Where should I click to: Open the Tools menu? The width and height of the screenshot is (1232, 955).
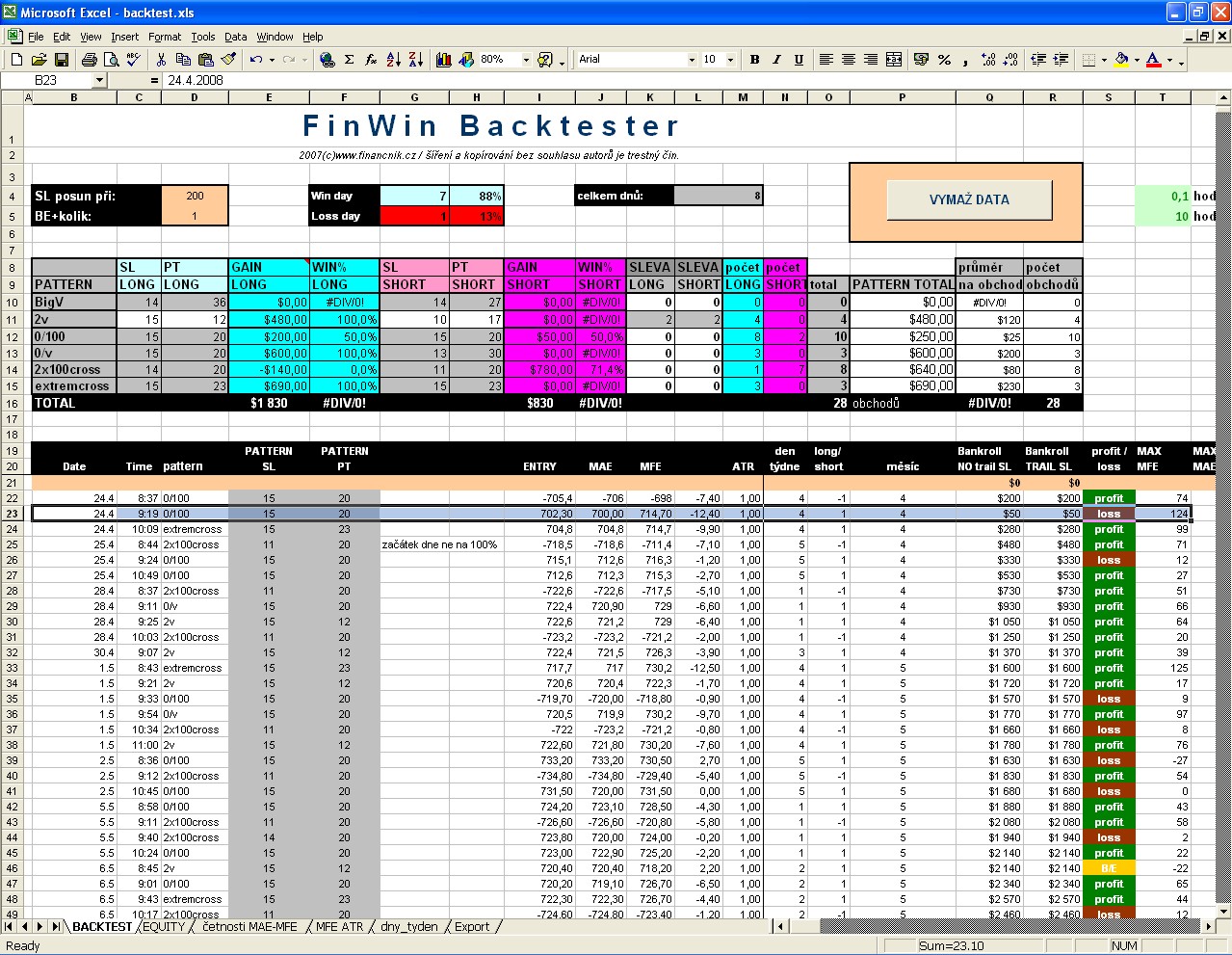203,37
